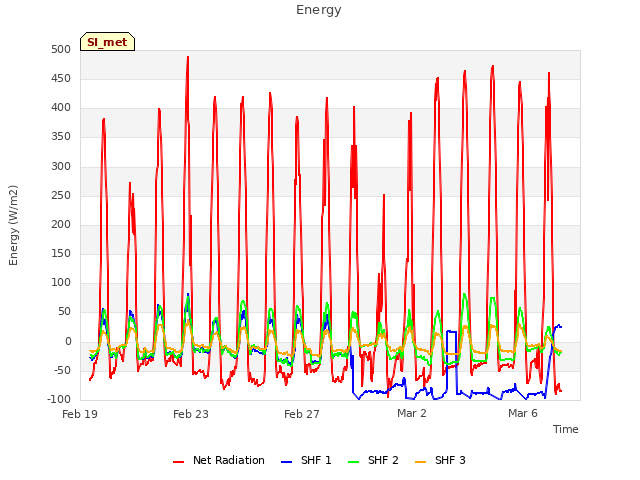Click the 100 y-axis tick label
Viewport: 640px width, 480px height.
(x=61, y=282)
